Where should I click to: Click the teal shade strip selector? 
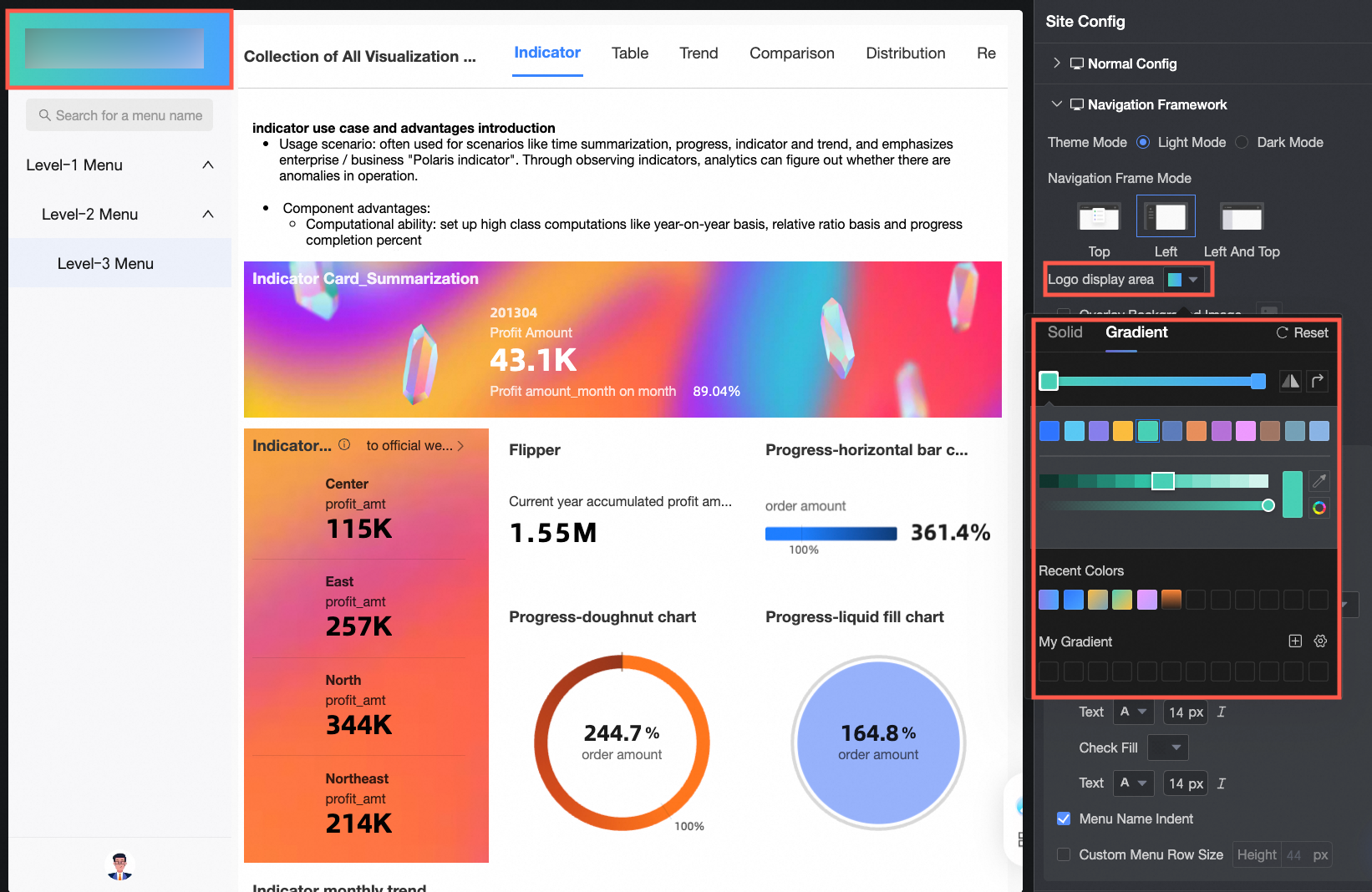pos(1163,481)
